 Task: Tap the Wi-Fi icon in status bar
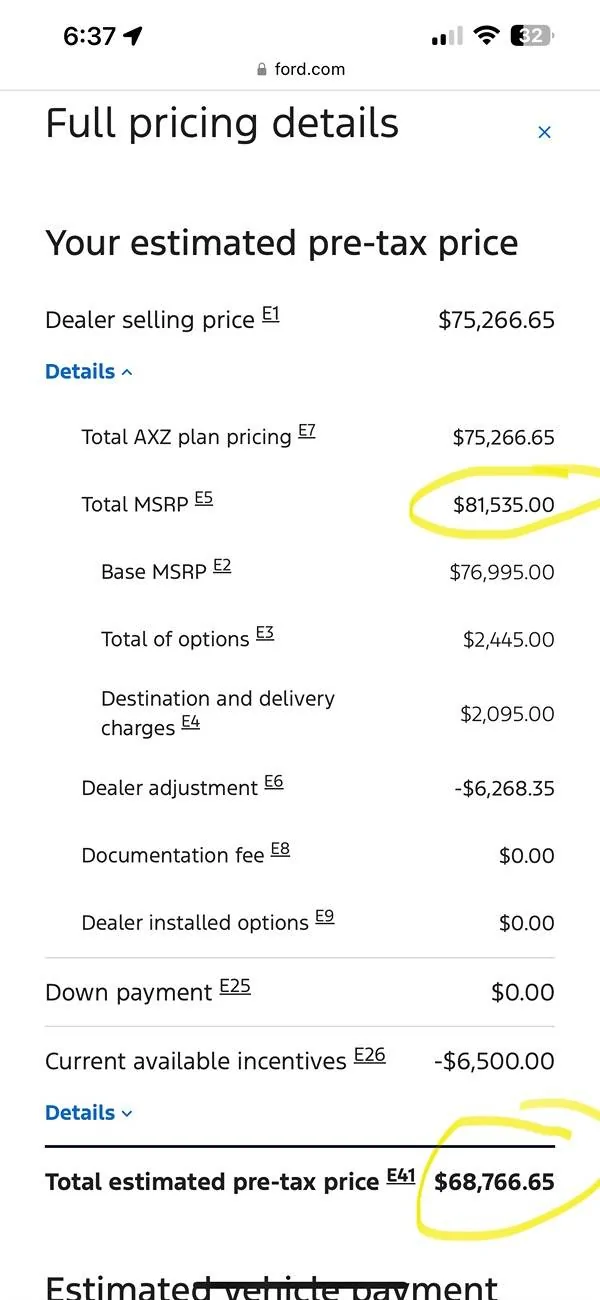487,36
